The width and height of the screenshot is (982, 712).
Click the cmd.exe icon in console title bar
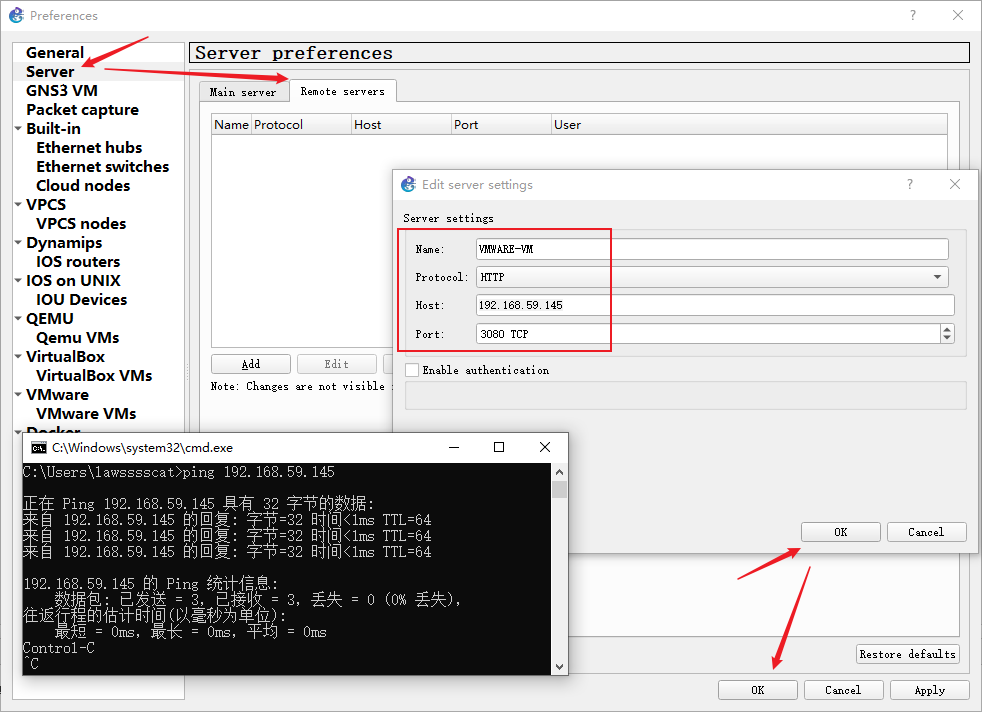pos(39,448)
